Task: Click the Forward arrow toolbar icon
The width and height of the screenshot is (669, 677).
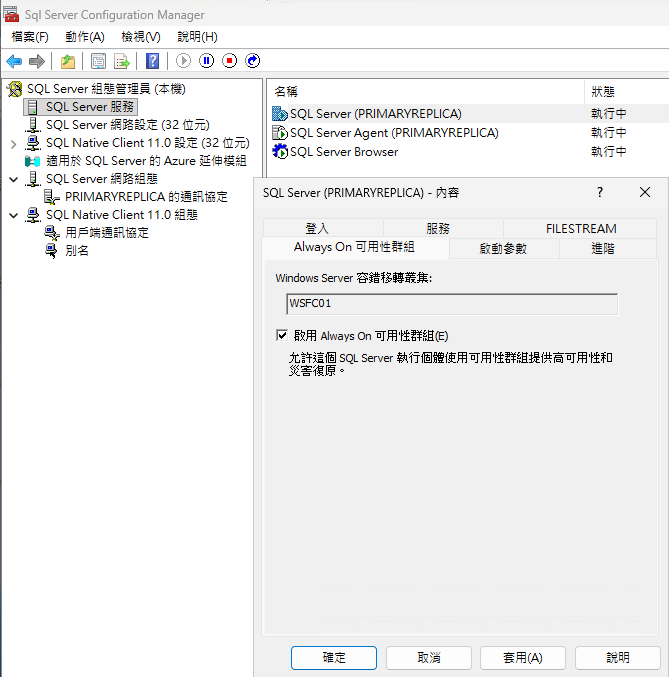Action: [x=37, y=61]
